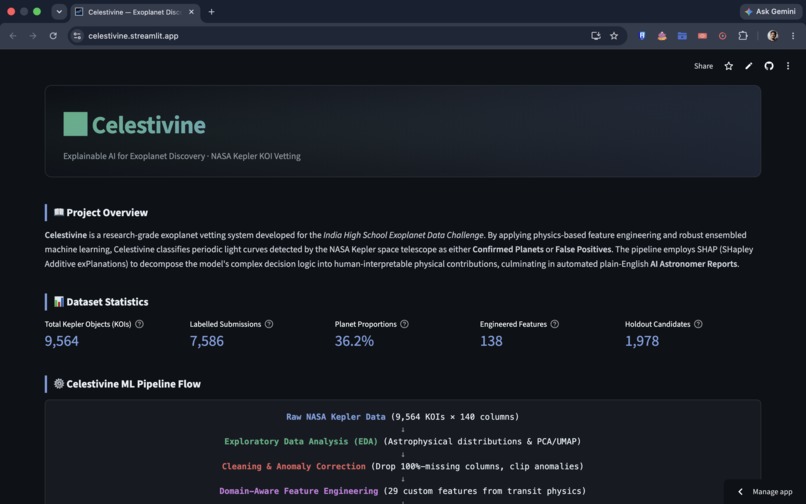The width and height of the screenshot is (806, 504).
Task: Click help icon next to Planet Proportions
Action: click(x=405, y=324)
